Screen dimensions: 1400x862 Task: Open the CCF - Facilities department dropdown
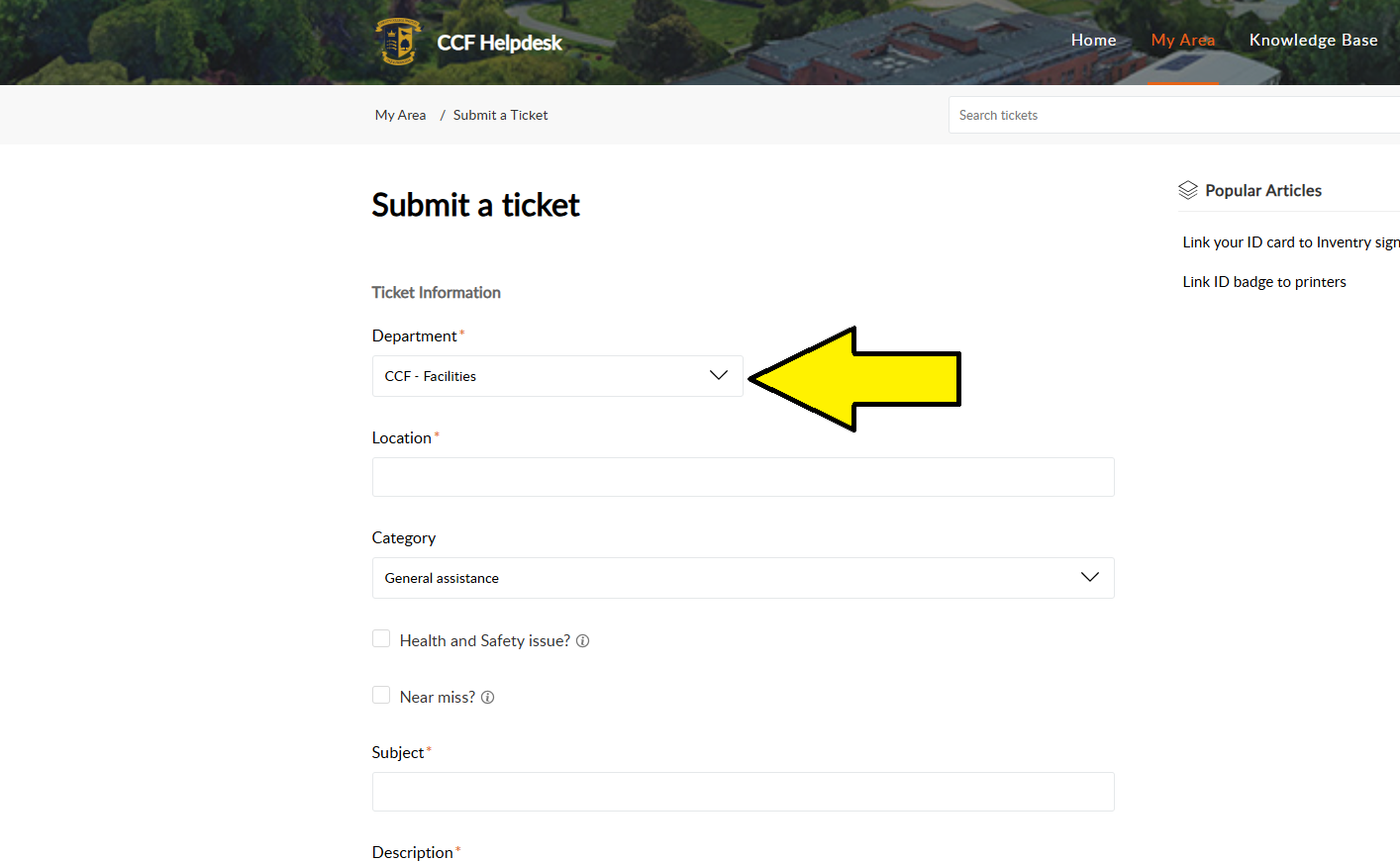click(545, 376)
